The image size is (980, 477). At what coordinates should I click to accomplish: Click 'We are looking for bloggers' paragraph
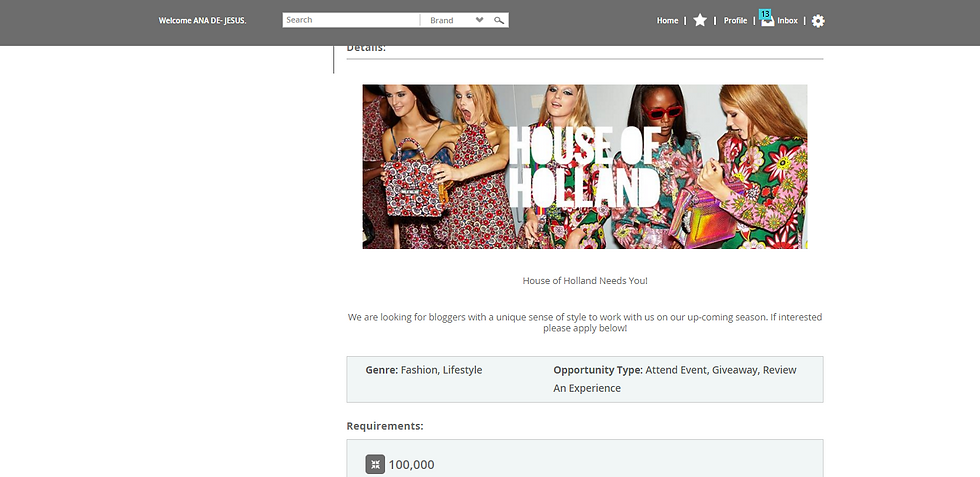585,323
